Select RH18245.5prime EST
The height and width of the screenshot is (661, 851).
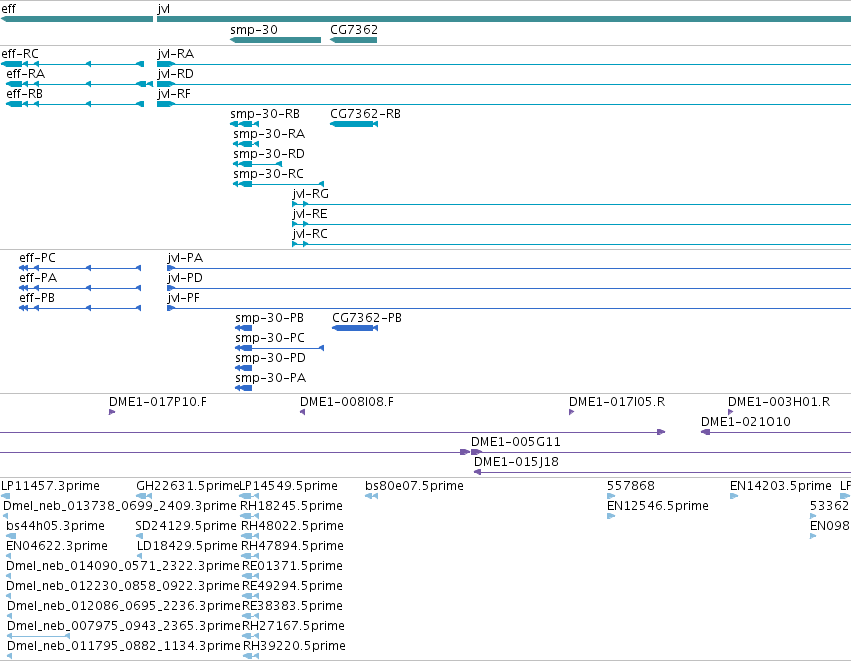(250, 516)
